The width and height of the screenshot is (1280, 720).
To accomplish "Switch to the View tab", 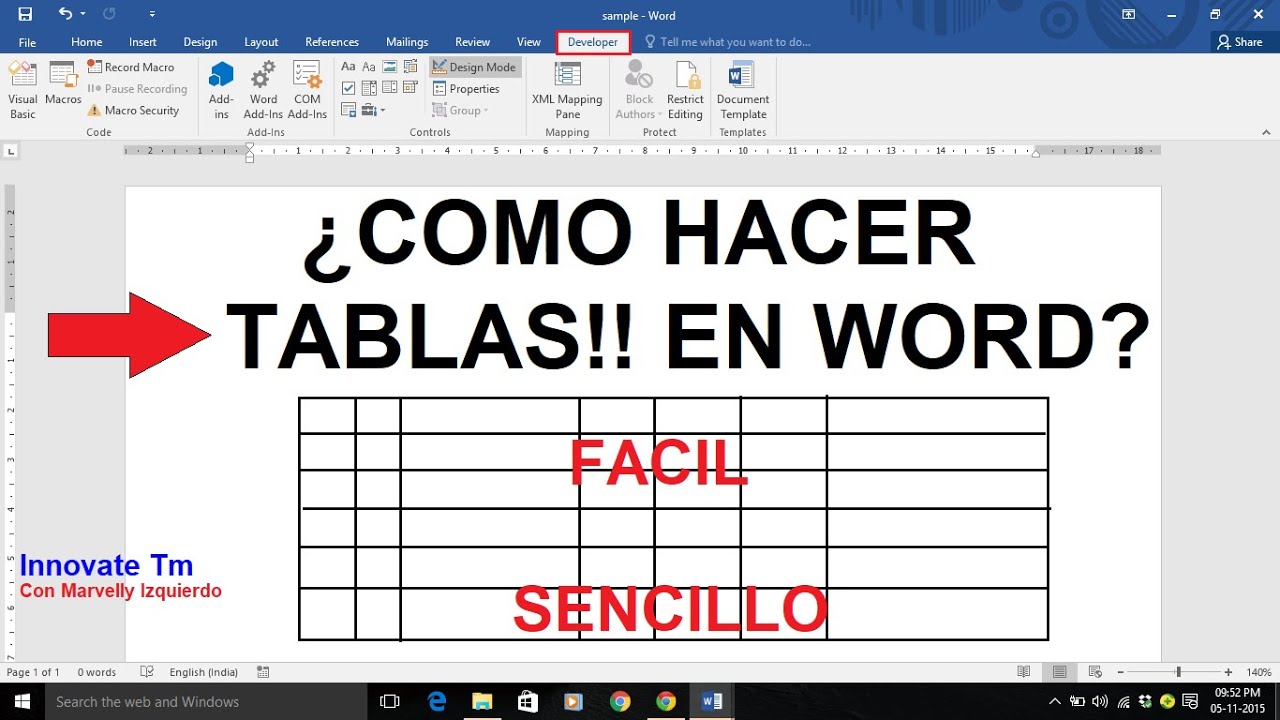I will [x=529, y=42].
